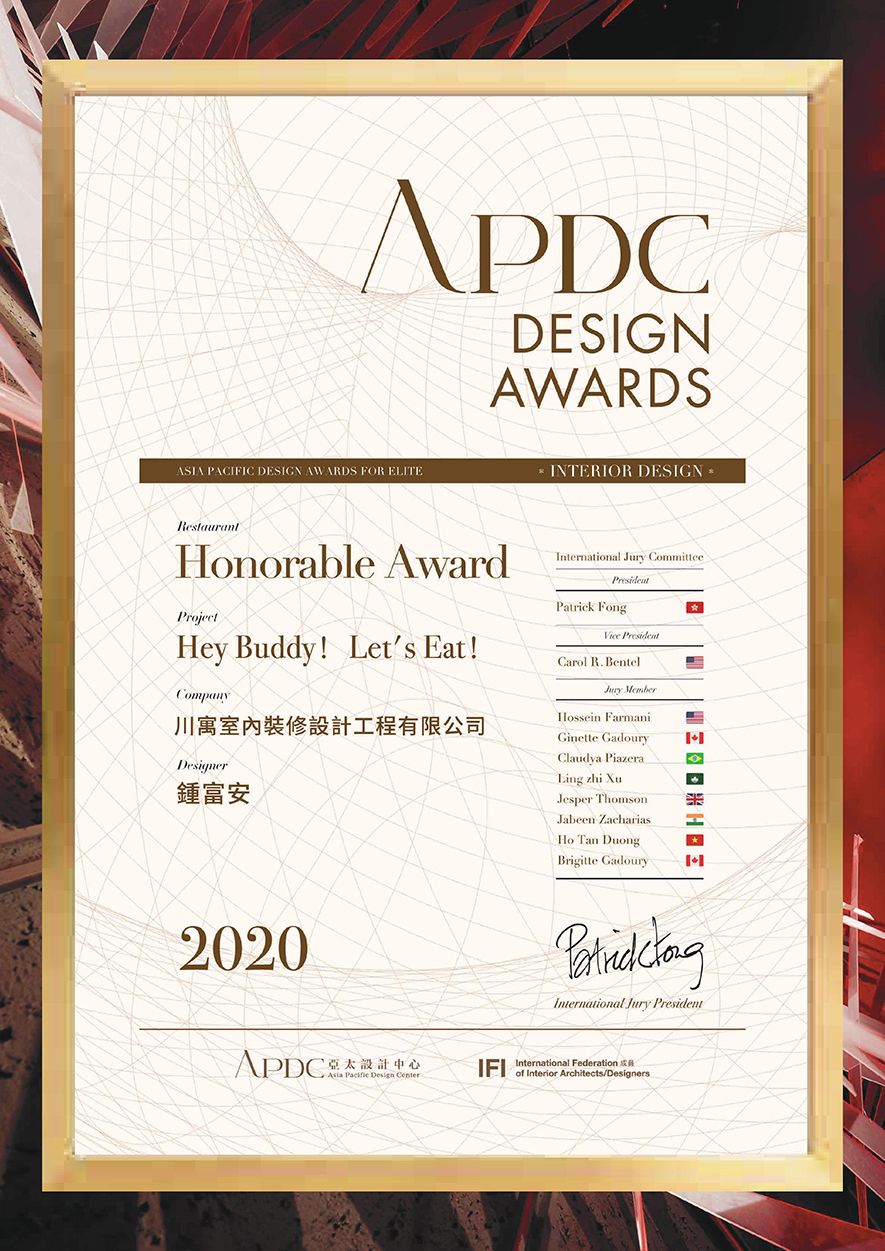
Task: Click project name 'Hey Buddy! Let's Eat!'
Action: coord(328,648)
